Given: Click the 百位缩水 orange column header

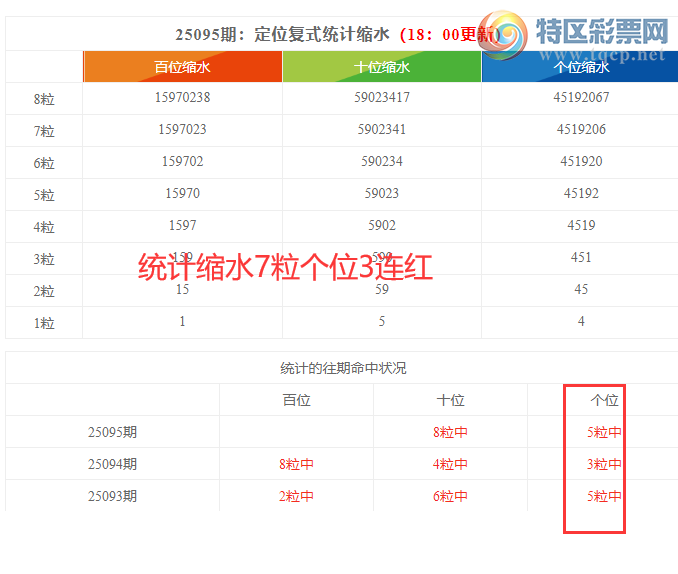Looking at the screenshot, I should [182, 67].
